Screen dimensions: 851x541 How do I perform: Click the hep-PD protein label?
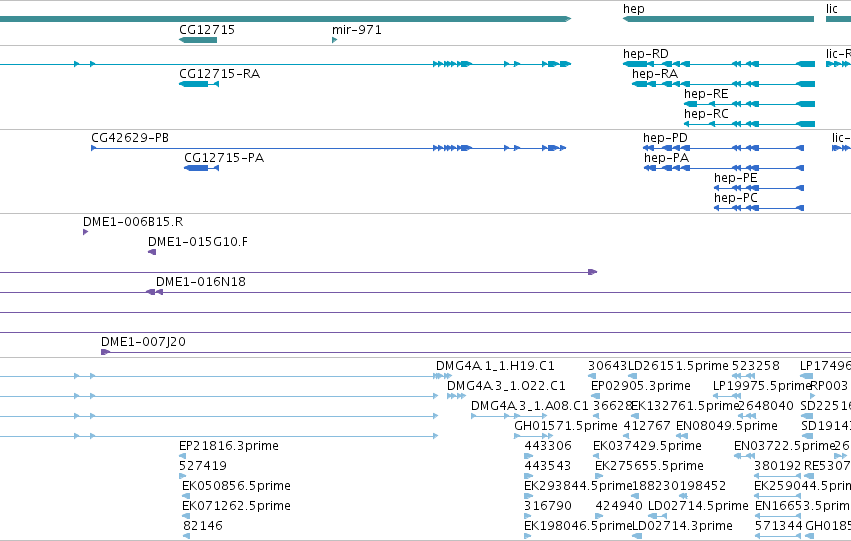click(665, 138)
